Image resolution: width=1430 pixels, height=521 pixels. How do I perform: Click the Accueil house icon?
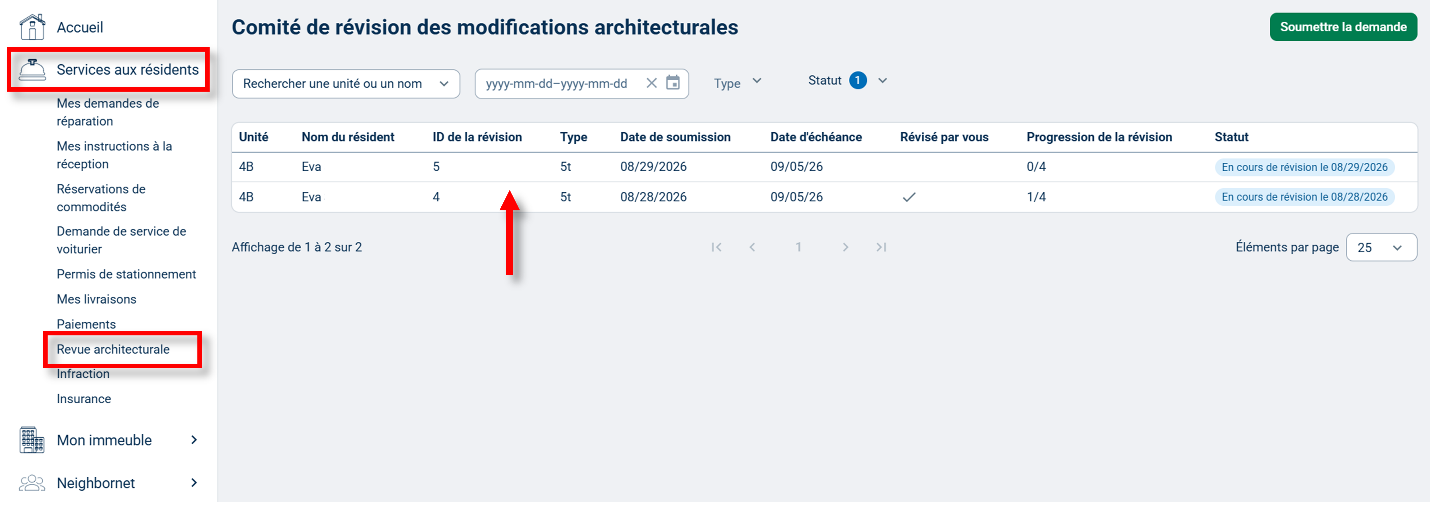33,27
